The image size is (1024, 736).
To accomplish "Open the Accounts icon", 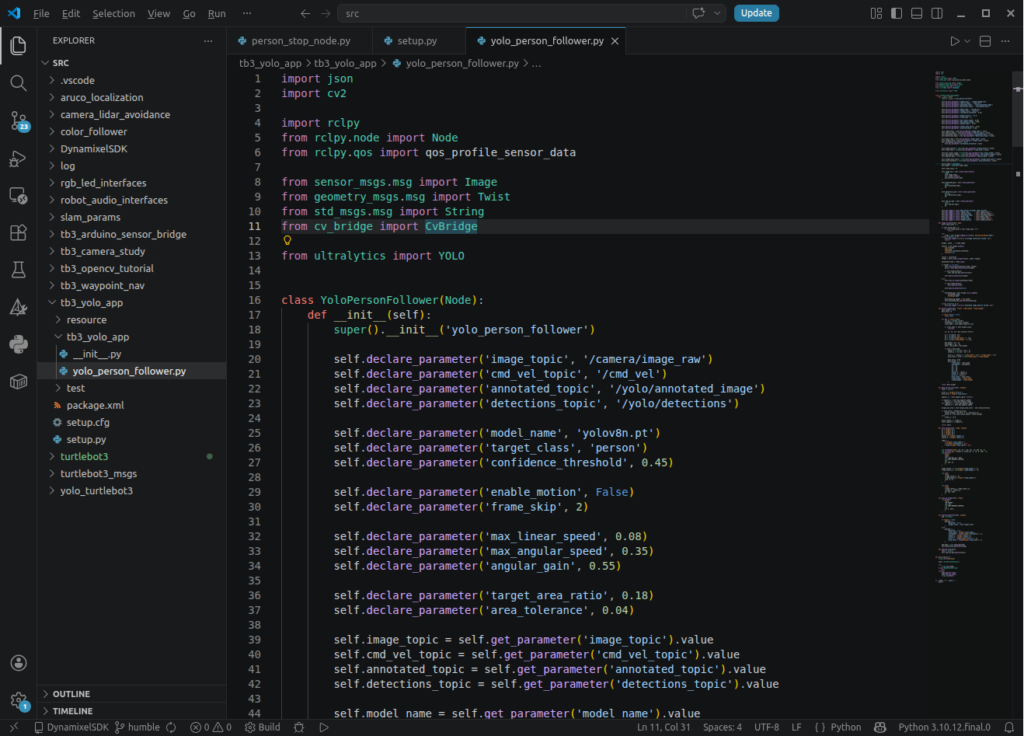I will tap(18, 663).
